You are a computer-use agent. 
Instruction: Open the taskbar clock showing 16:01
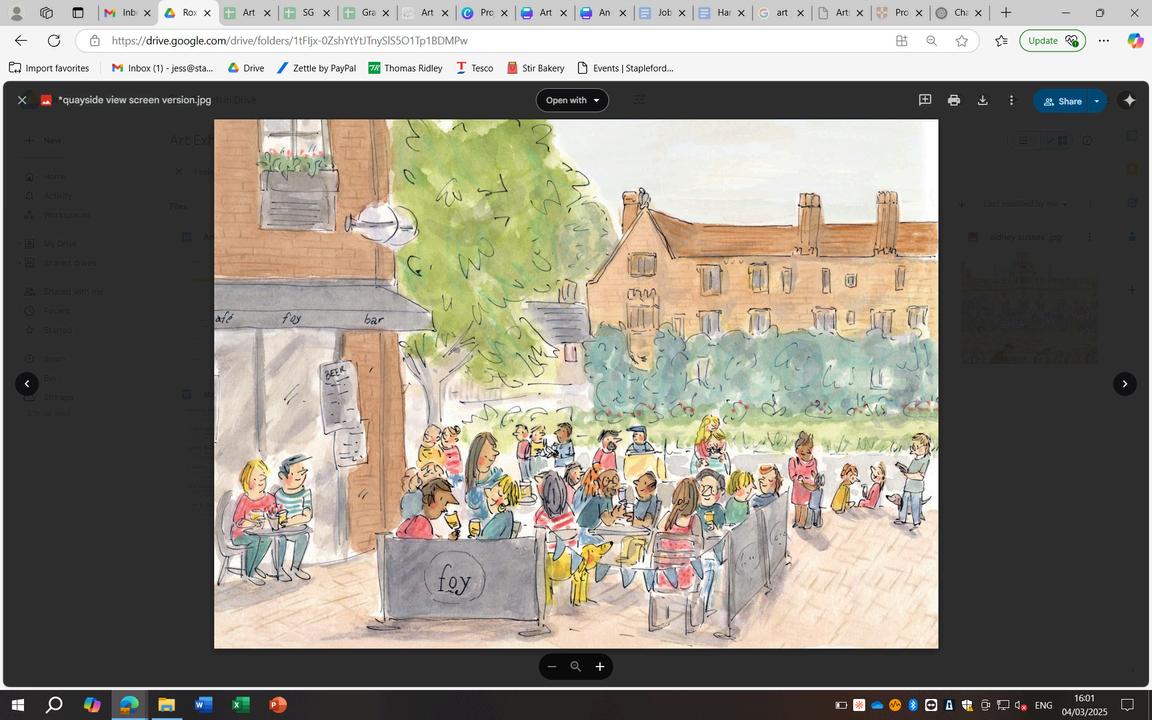[1084, 705]
